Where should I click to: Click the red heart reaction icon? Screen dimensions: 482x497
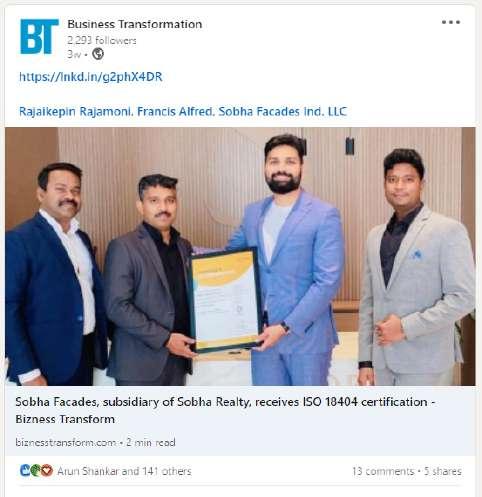pos(47,470)
